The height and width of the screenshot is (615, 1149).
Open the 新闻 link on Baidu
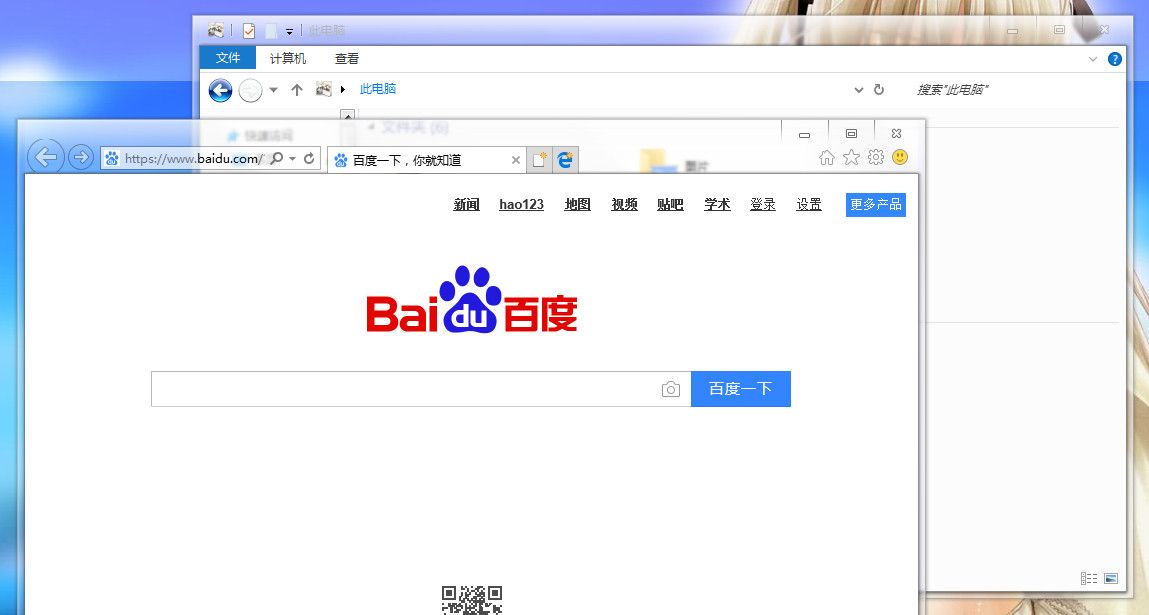pos(466,205)
